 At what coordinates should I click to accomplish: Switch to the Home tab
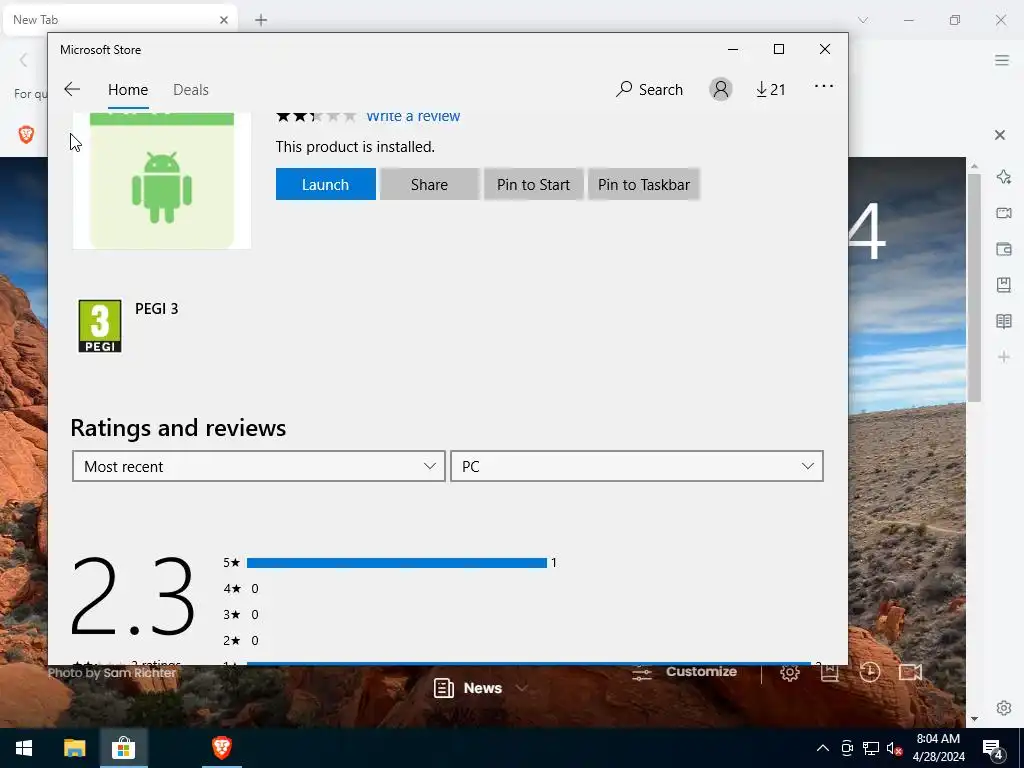[x=128, y=89]
